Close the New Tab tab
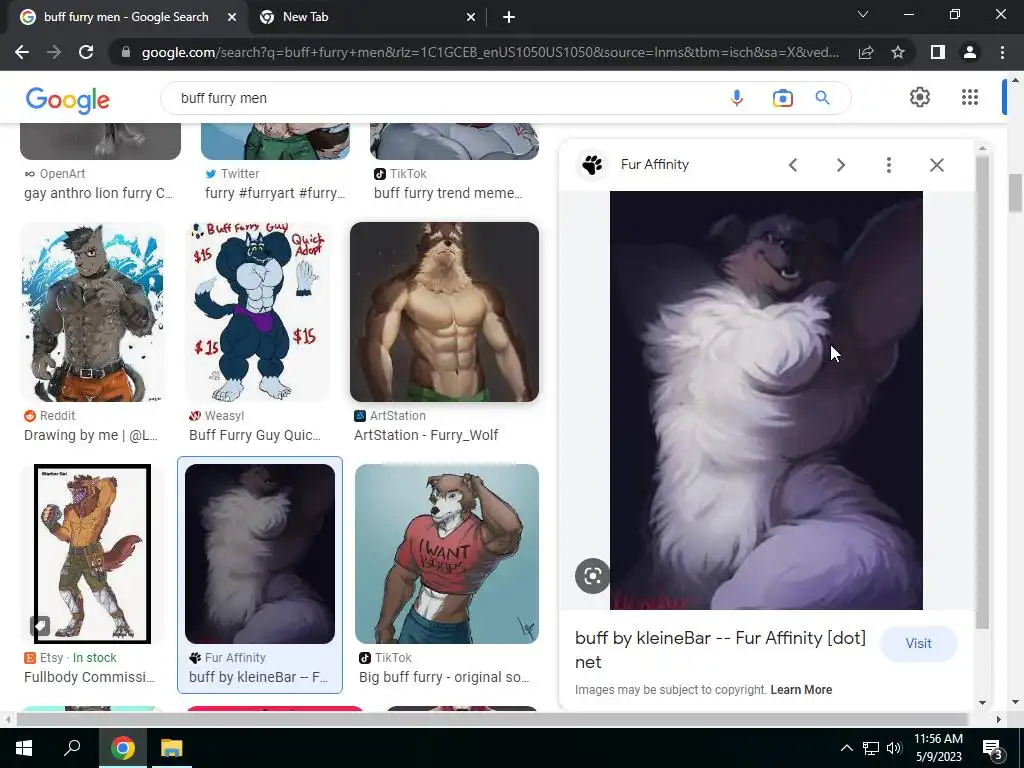1024x768 pixels. click(471, 17)
